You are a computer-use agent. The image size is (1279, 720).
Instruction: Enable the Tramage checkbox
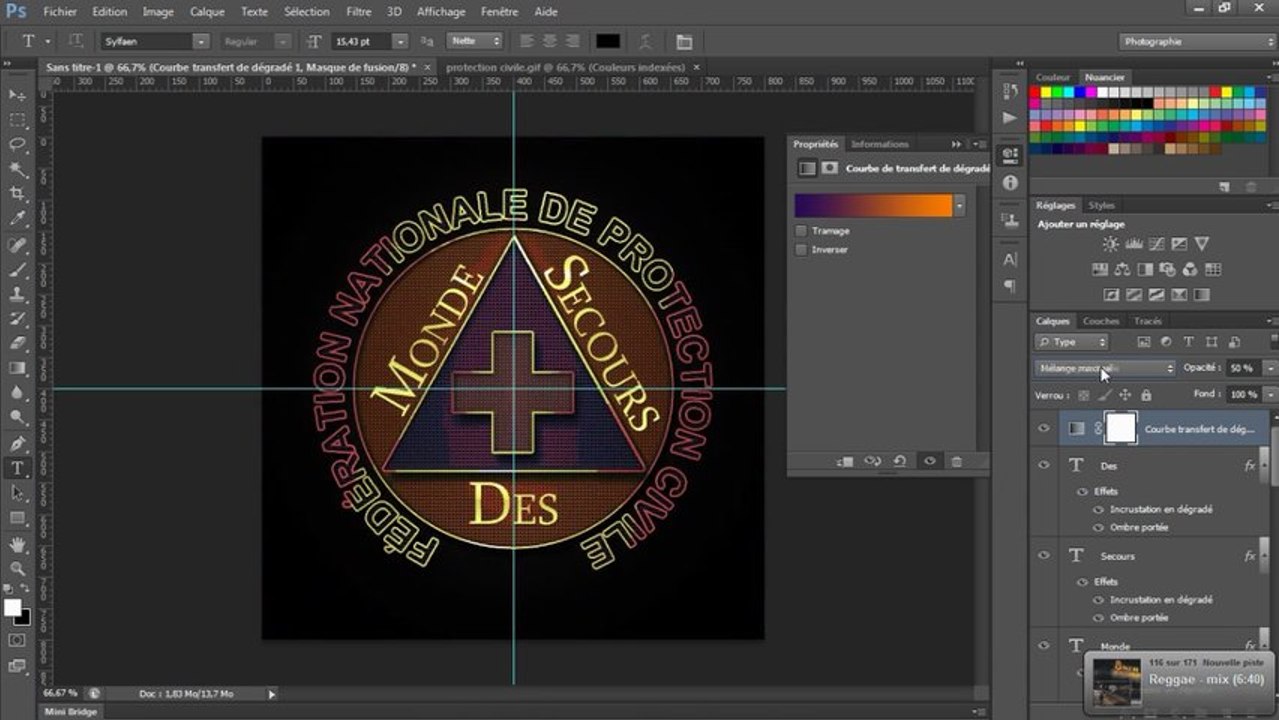click(x=801, y=231)
